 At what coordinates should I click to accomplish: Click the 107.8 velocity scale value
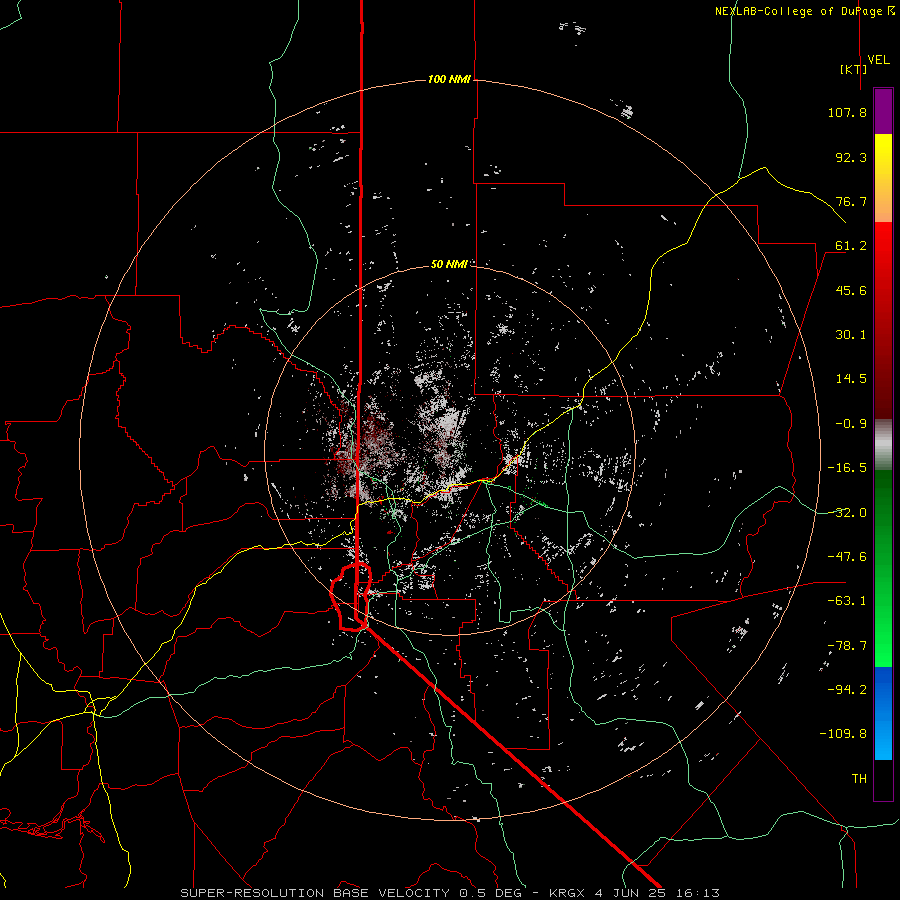847,112
